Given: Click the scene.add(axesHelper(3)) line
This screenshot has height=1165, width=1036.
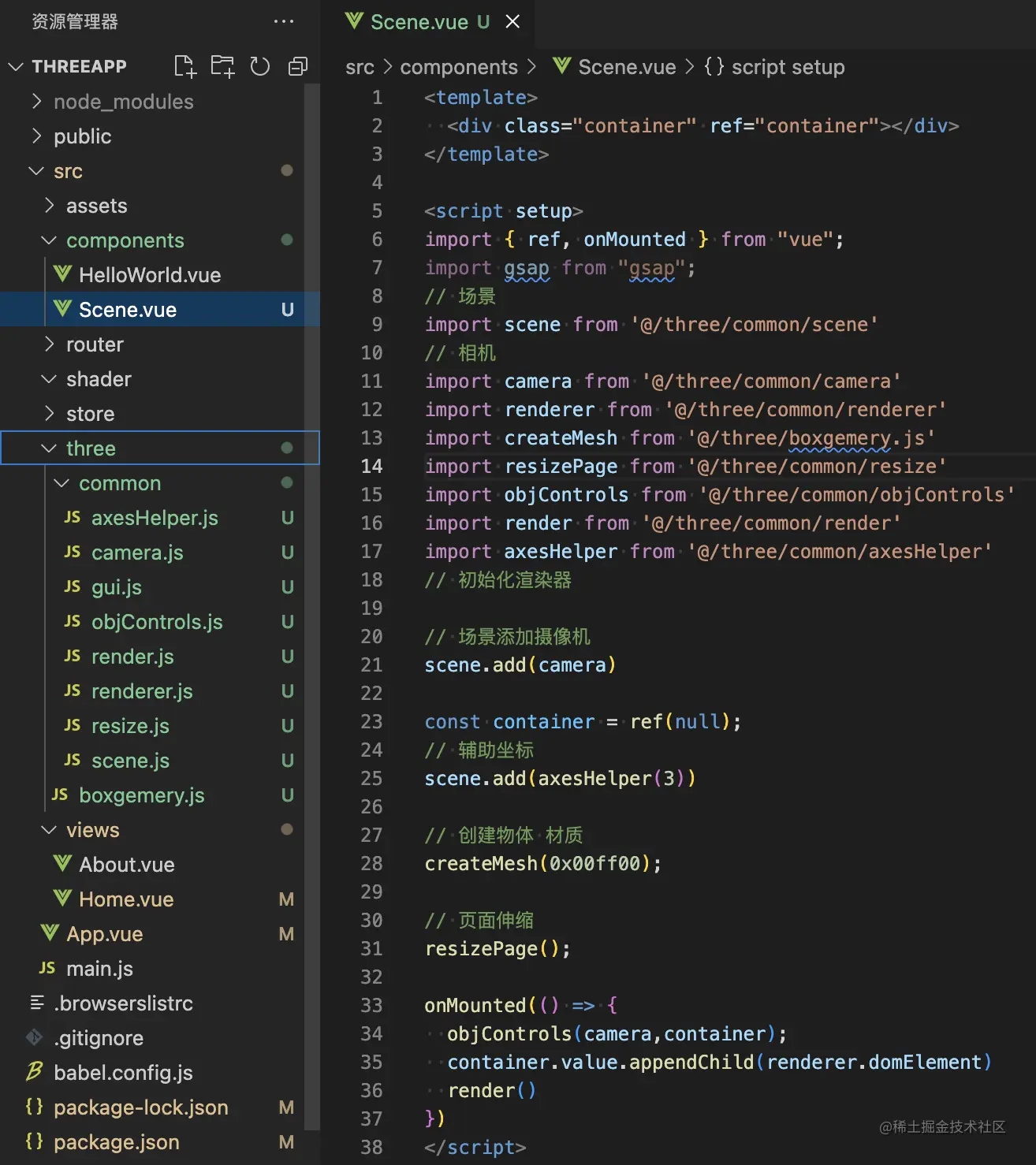Looking at the screenshot, I should pos(560,779).
